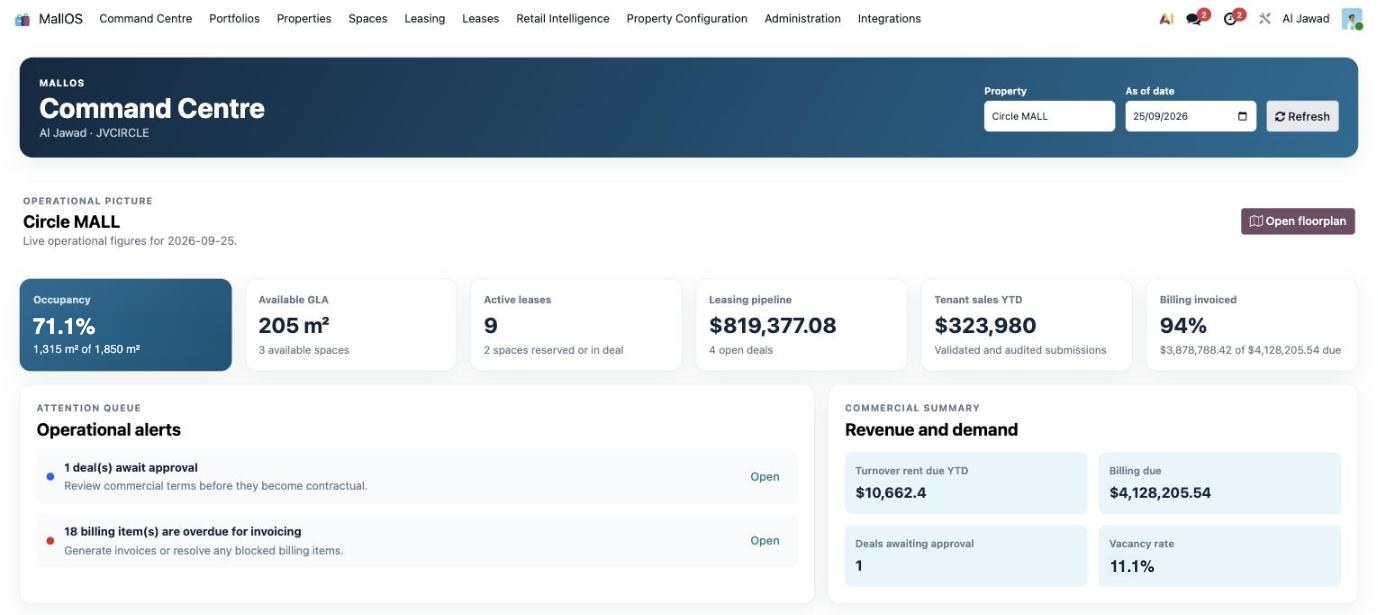Click the Turnover rent due YTD tile
This screenshot has width=1378, height=615.
pos(966,483)
